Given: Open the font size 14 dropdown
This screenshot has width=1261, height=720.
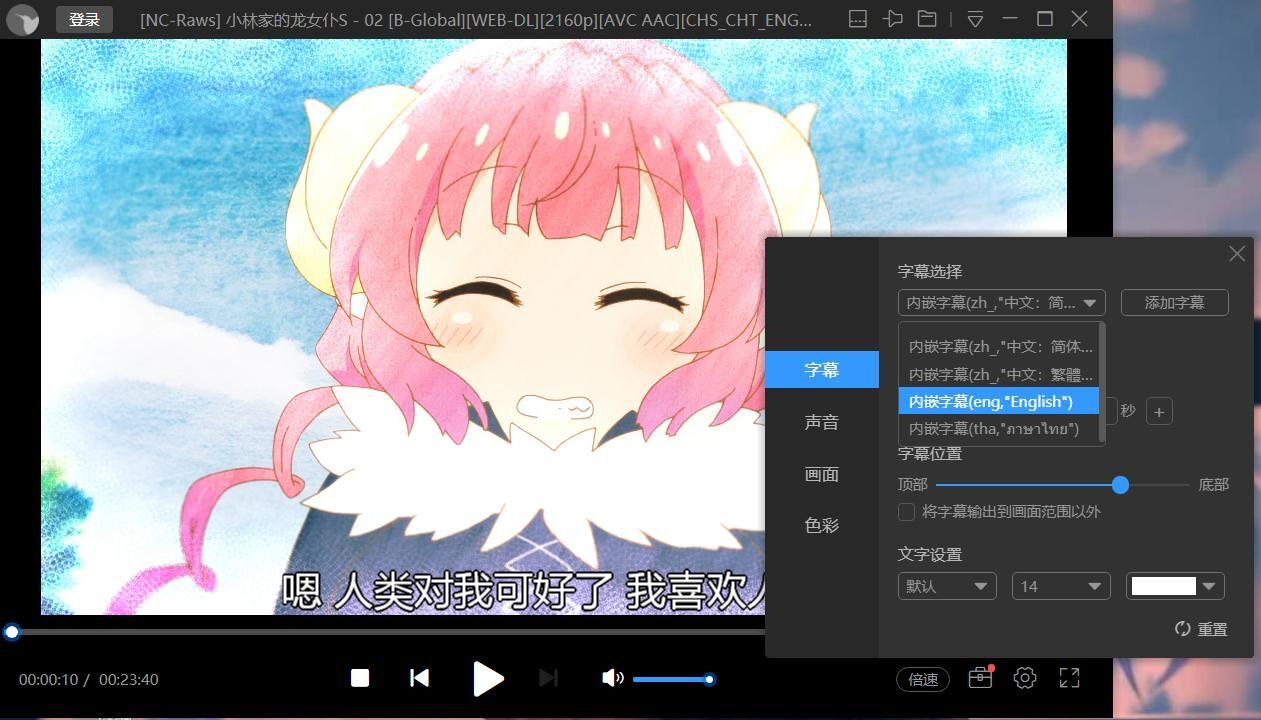Looking at the screenshot, I should 1060,586.
